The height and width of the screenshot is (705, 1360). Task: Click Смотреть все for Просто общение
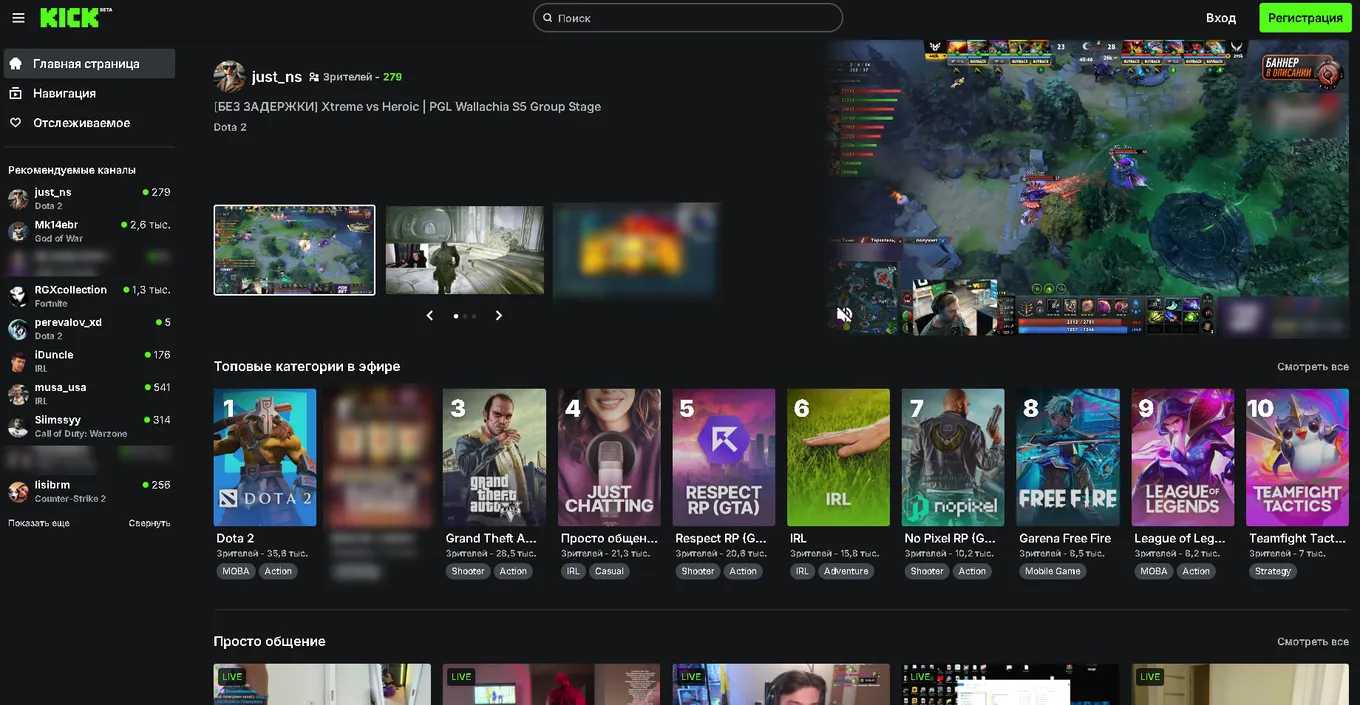coord(1313,642)
